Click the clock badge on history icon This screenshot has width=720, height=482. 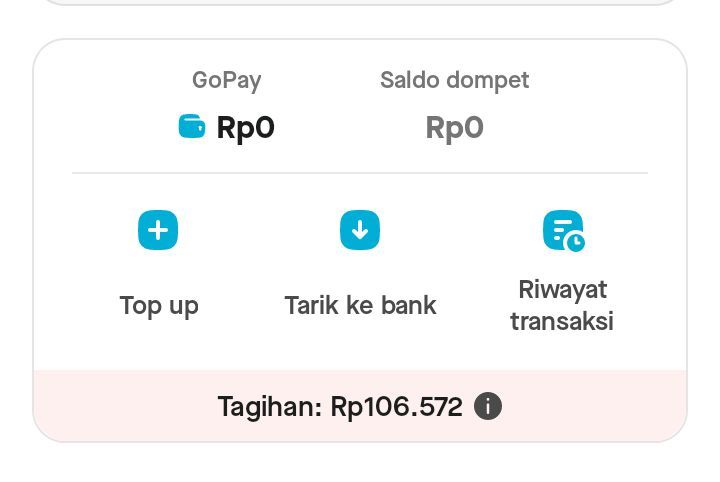[x=575, y=242]
